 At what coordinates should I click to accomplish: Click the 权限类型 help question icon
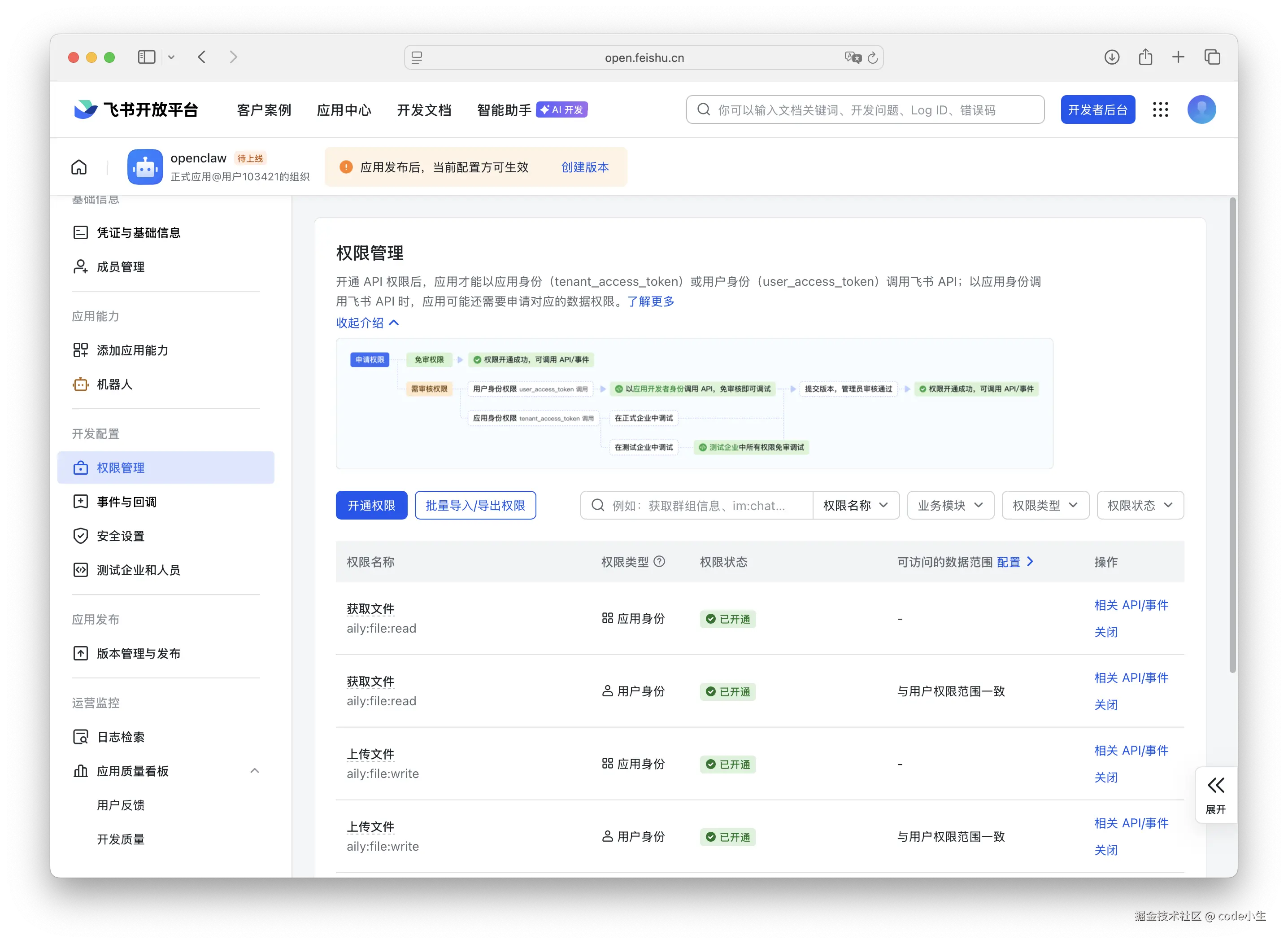pos(659,562)
